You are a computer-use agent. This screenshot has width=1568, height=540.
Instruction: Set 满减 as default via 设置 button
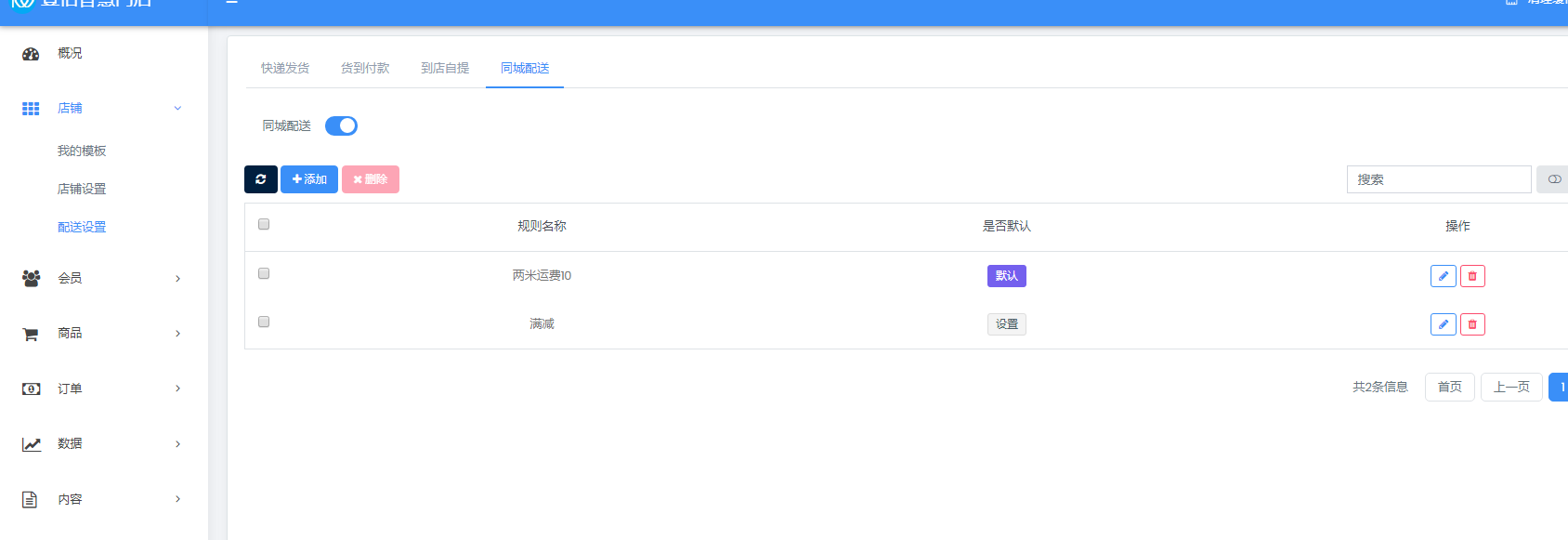1006,324
